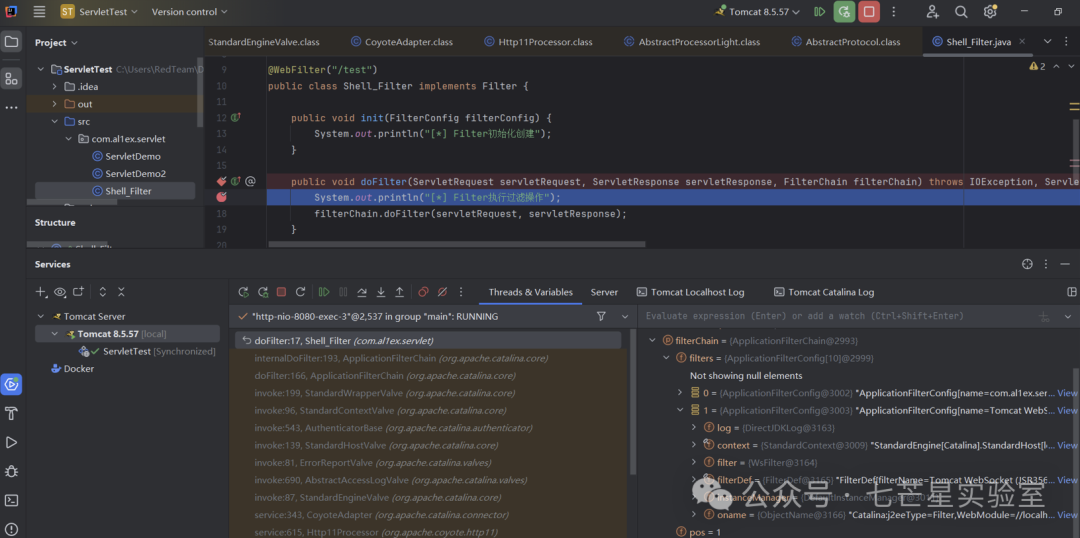Add service with plus icon
The image size is (1080, 538).
[41, 292]
